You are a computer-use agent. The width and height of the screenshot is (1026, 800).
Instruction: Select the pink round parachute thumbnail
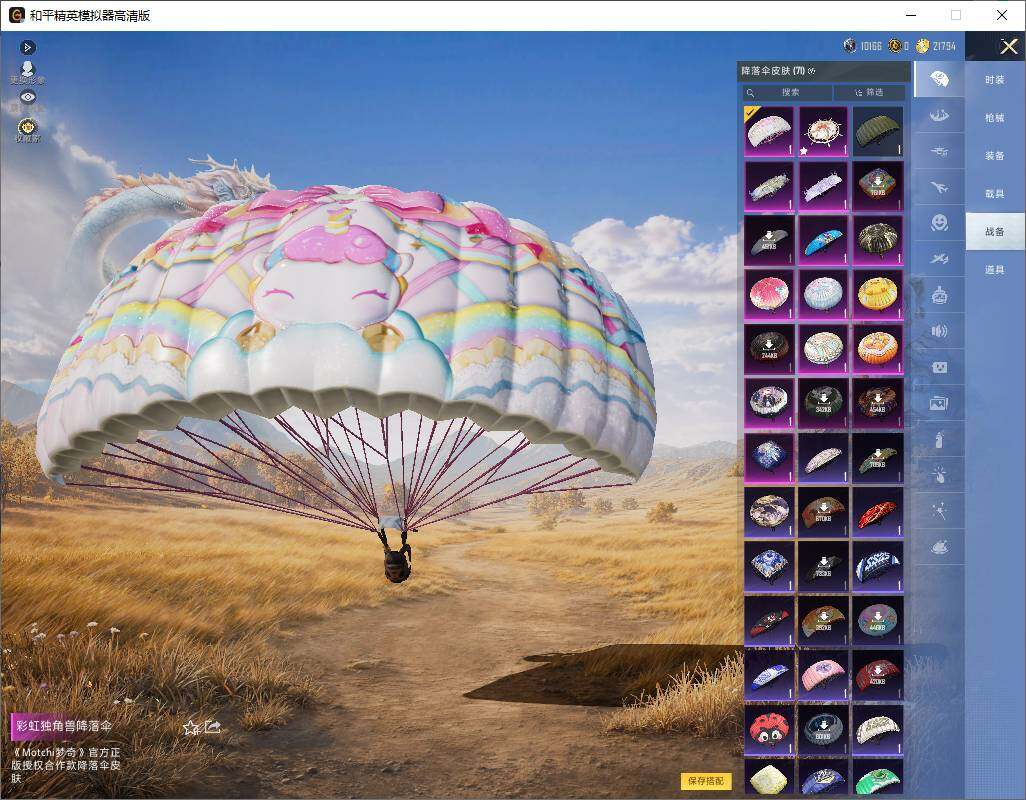769,294
